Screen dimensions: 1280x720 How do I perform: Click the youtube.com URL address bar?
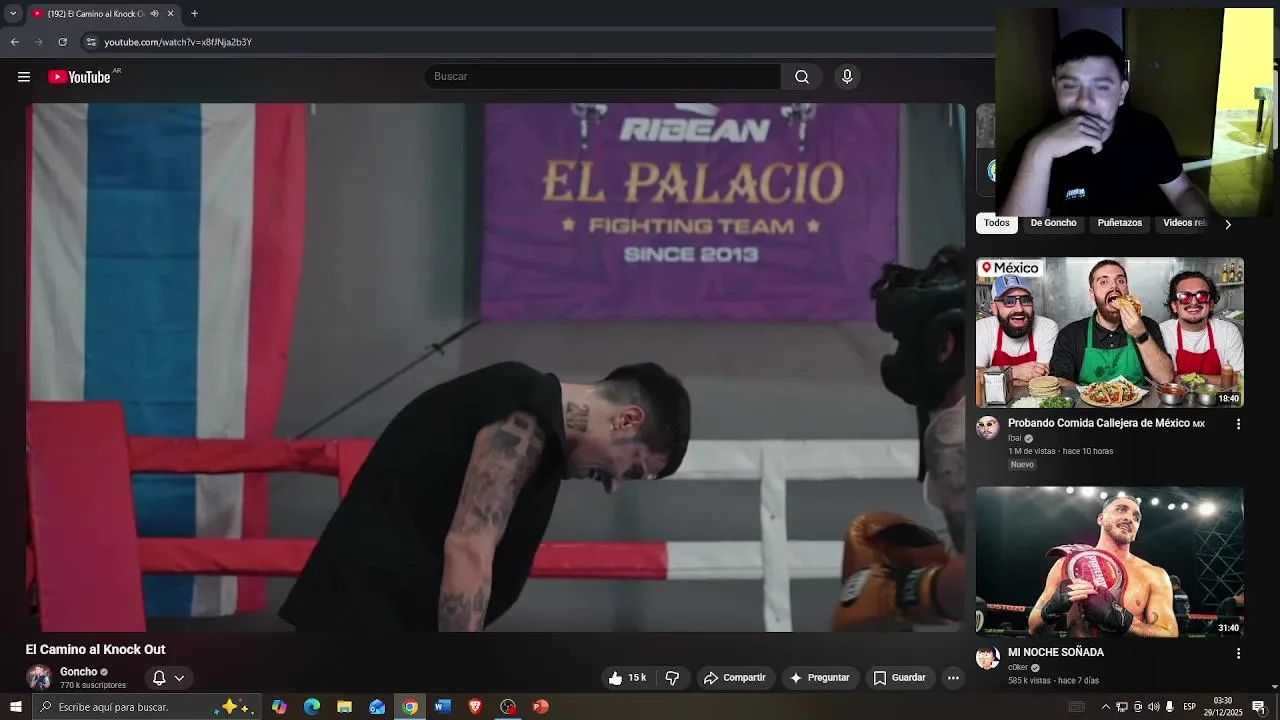point(178,42)
